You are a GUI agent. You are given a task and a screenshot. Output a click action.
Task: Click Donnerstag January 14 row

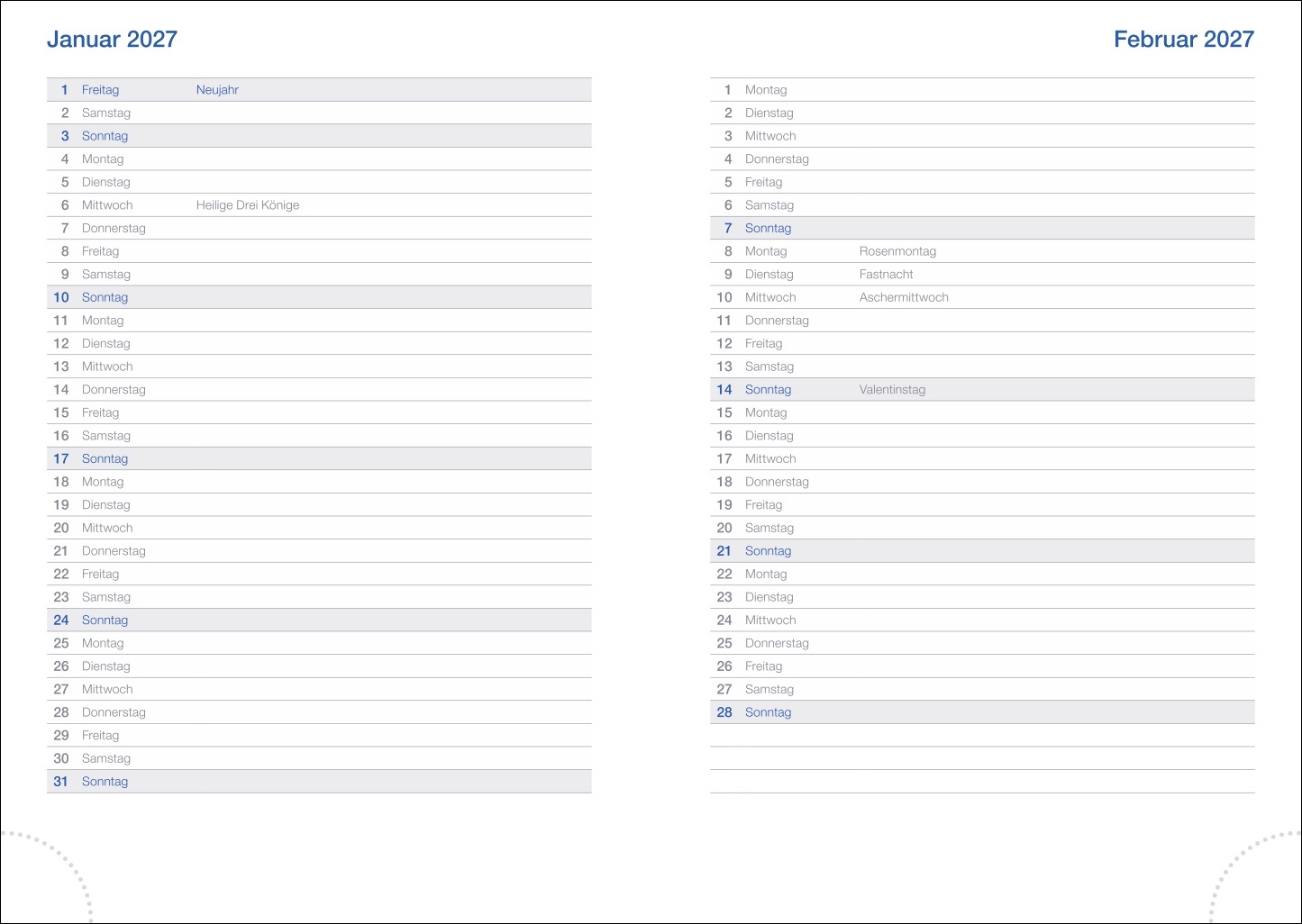pos(114,390)
